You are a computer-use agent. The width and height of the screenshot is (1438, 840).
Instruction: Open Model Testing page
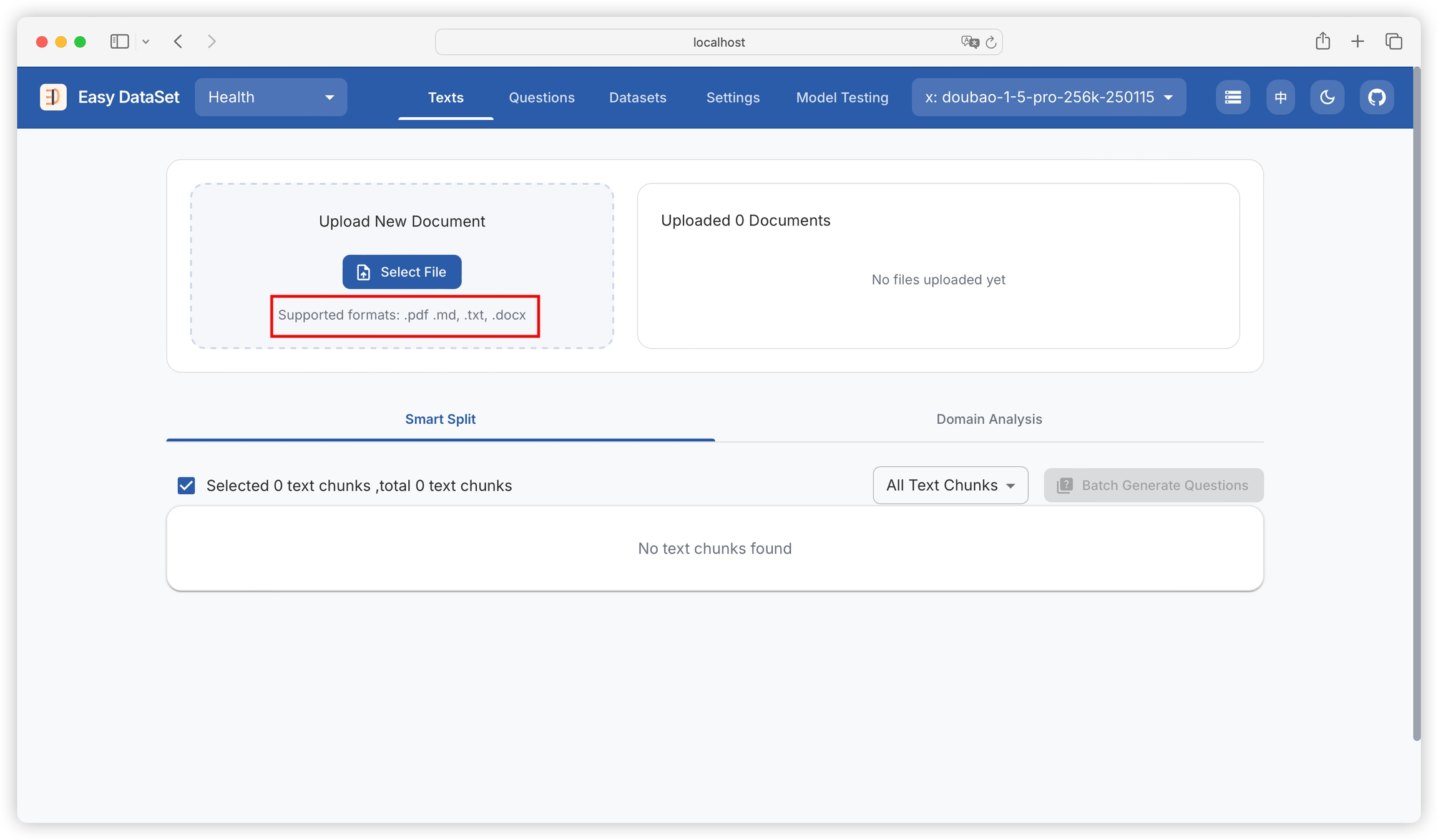841,97
